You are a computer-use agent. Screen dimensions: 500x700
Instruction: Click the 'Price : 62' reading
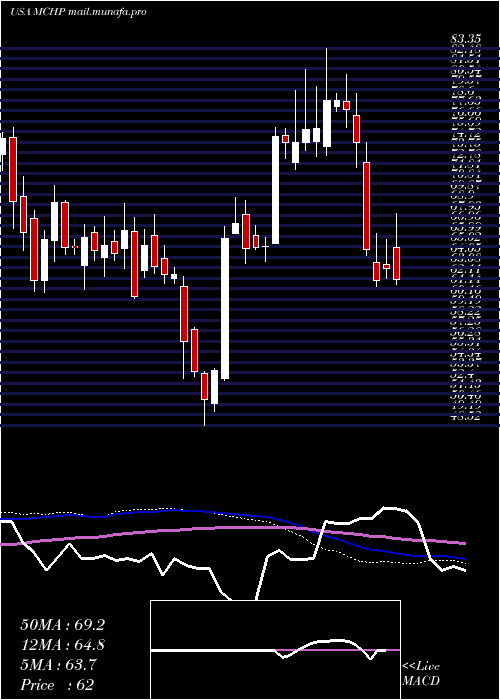(57, 685)
